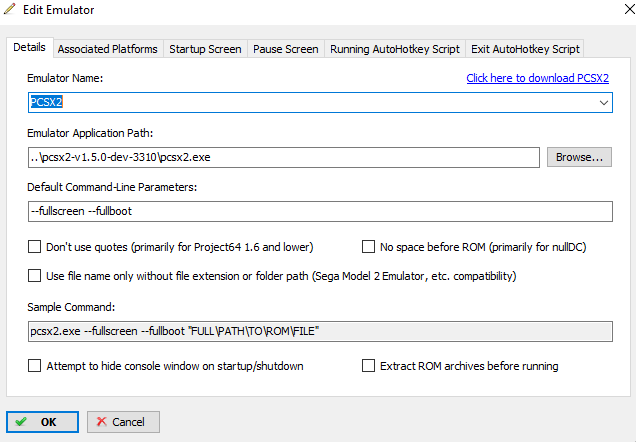This screenshot has height=442, width=636.
Task: Click the Sample Command read-only field
Action: pyautogui.click(x=320, y=331)
